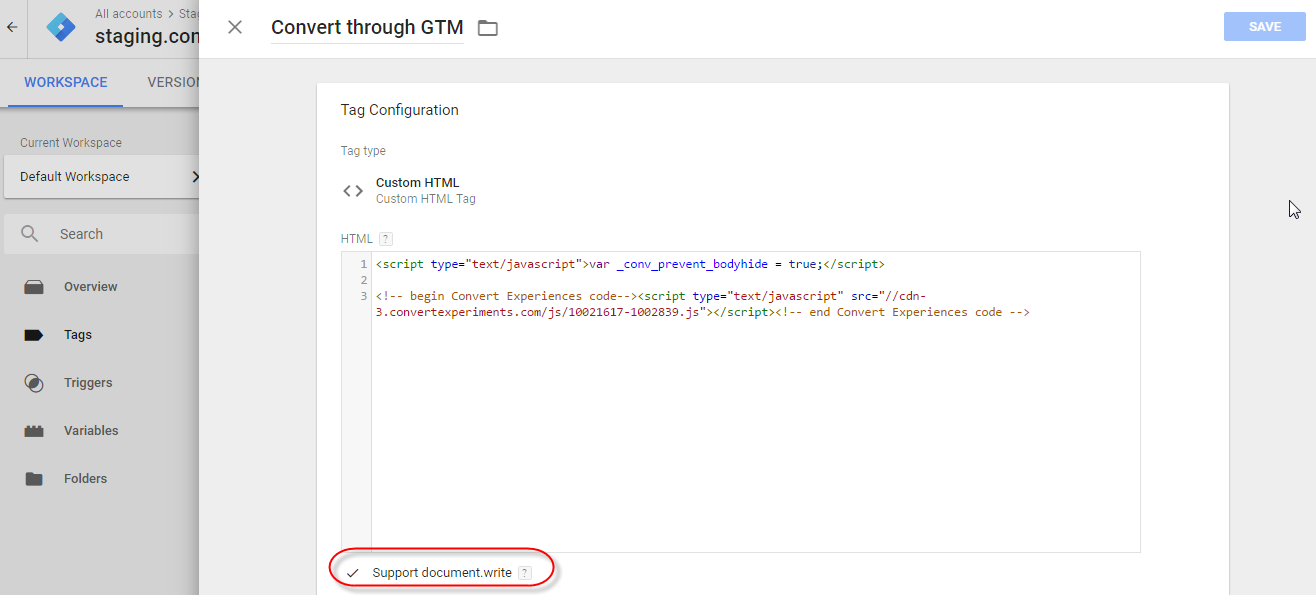Image resolution: width=1316 pixels, height=595 pixels.
Task: Switch to the Workspace tab
Action: click(x=66, y=82)
